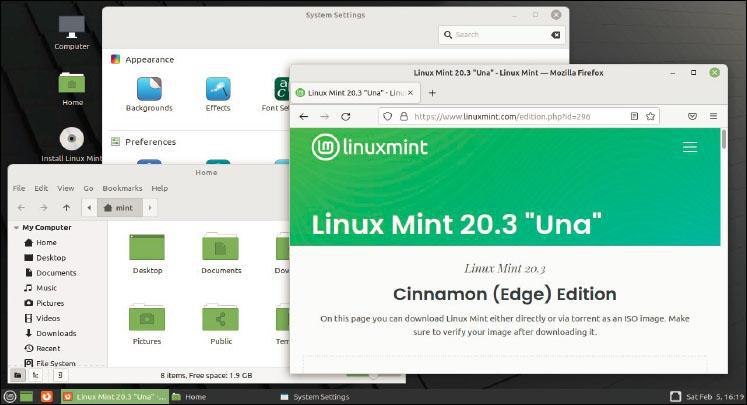Click Firefox back button

(x=304, y=117)
